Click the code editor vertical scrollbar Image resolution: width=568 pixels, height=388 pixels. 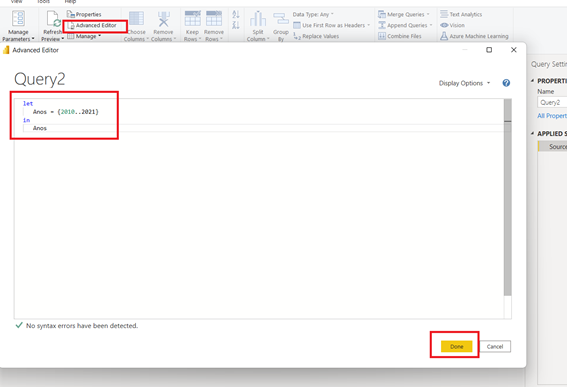508,197
